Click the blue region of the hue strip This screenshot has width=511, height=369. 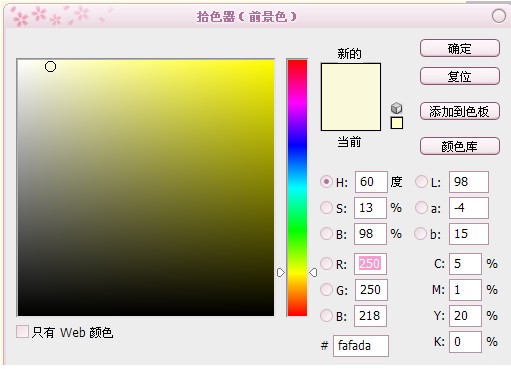pyautogui.click(x=297, y=145)
